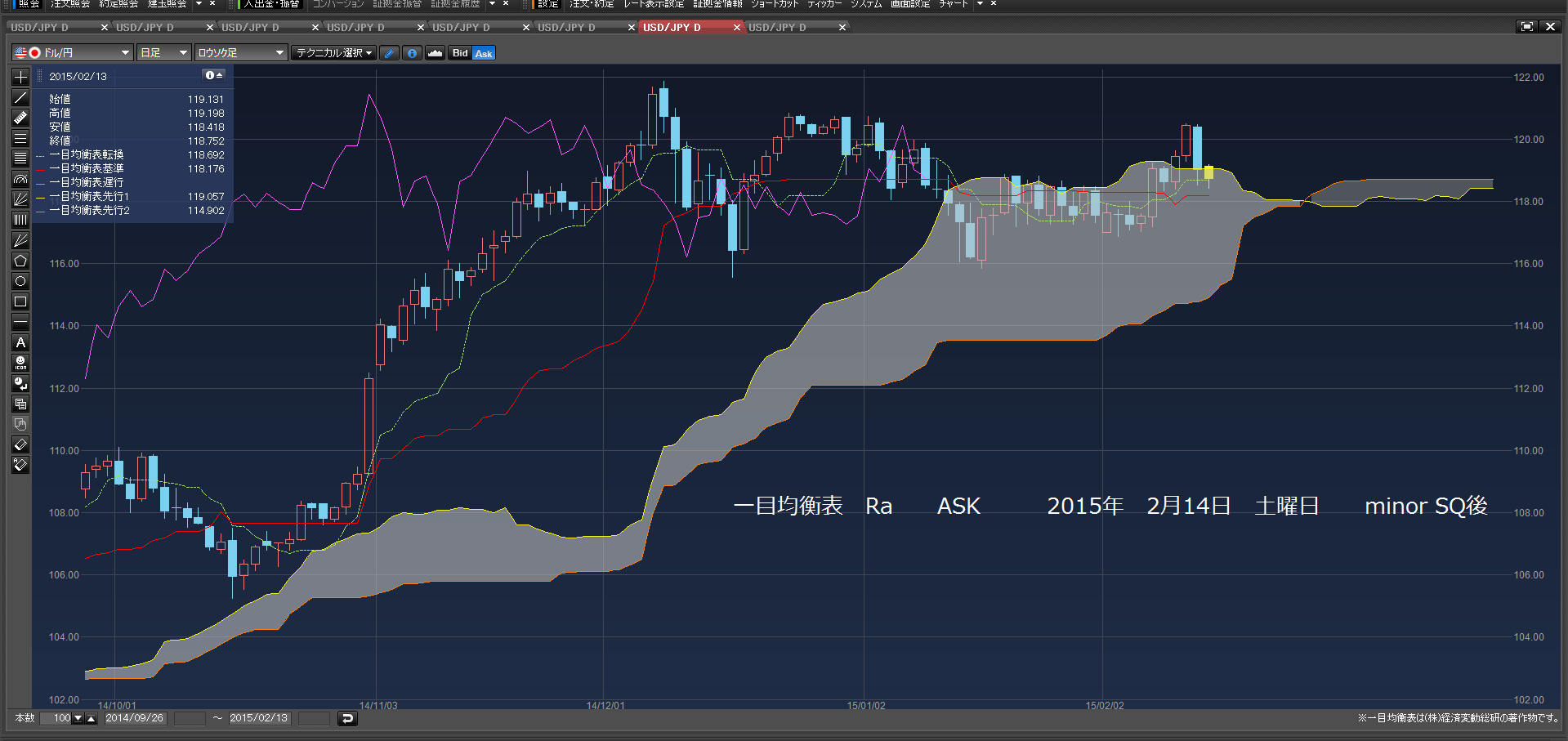Select the trend line drawing tool
This screenshot has height=741, width=1568.
(20, 97)
